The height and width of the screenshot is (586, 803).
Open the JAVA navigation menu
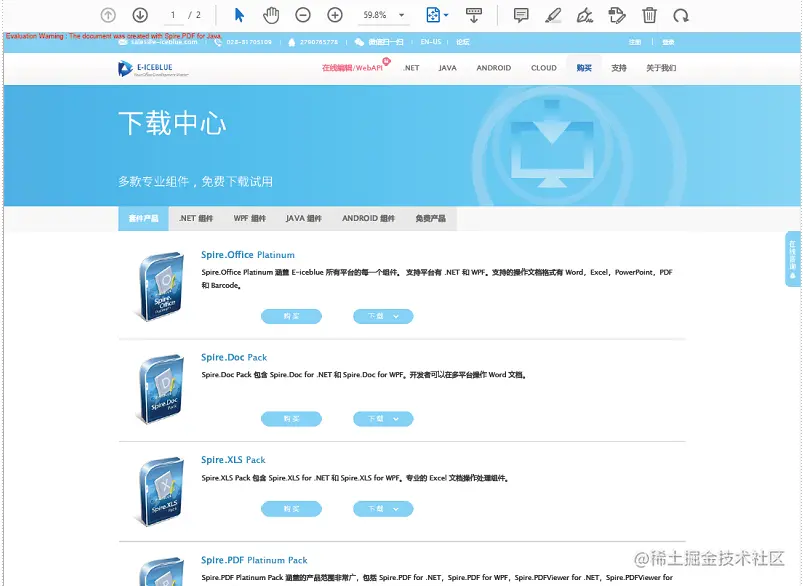tap(447, 68)
